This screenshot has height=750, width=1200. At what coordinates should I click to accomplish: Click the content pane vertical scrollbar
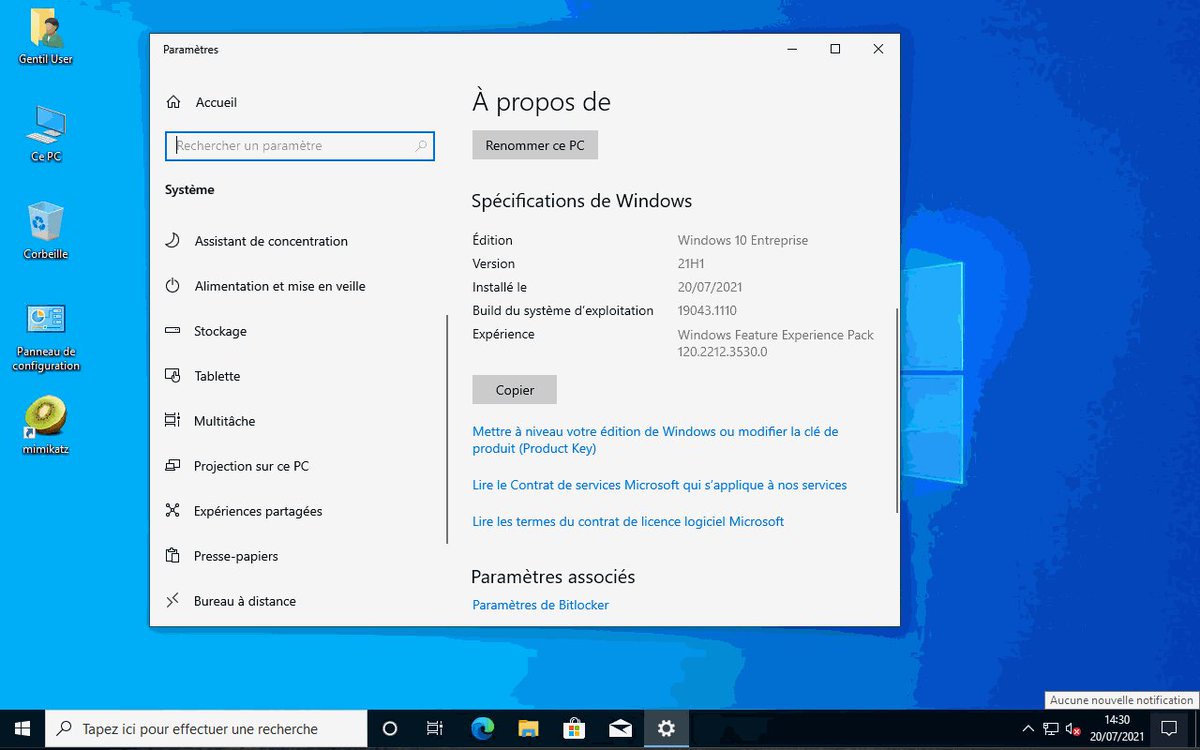coord(897,410)
